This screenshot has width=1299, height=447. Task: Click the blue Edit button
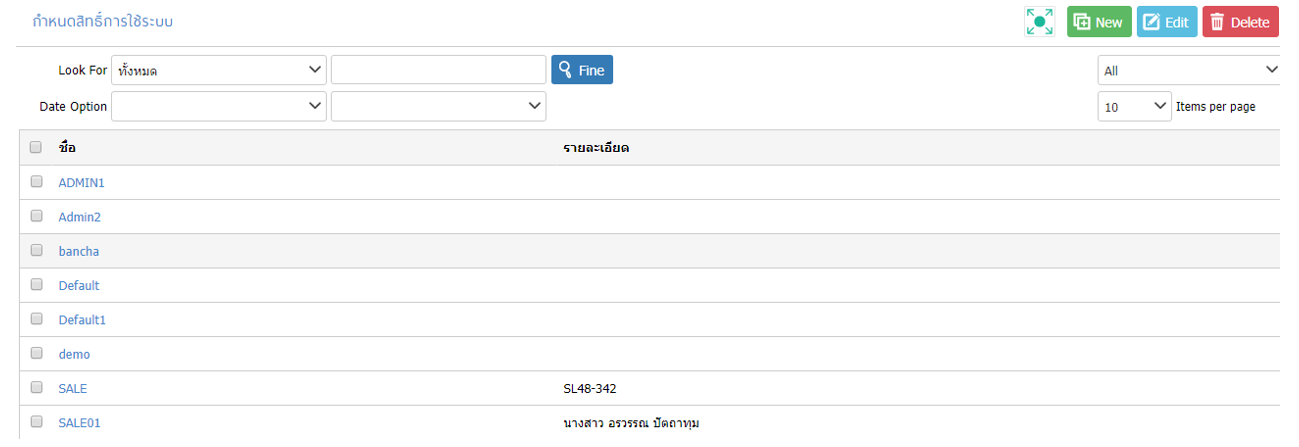pyautogui.click(x=1167, y=22)
